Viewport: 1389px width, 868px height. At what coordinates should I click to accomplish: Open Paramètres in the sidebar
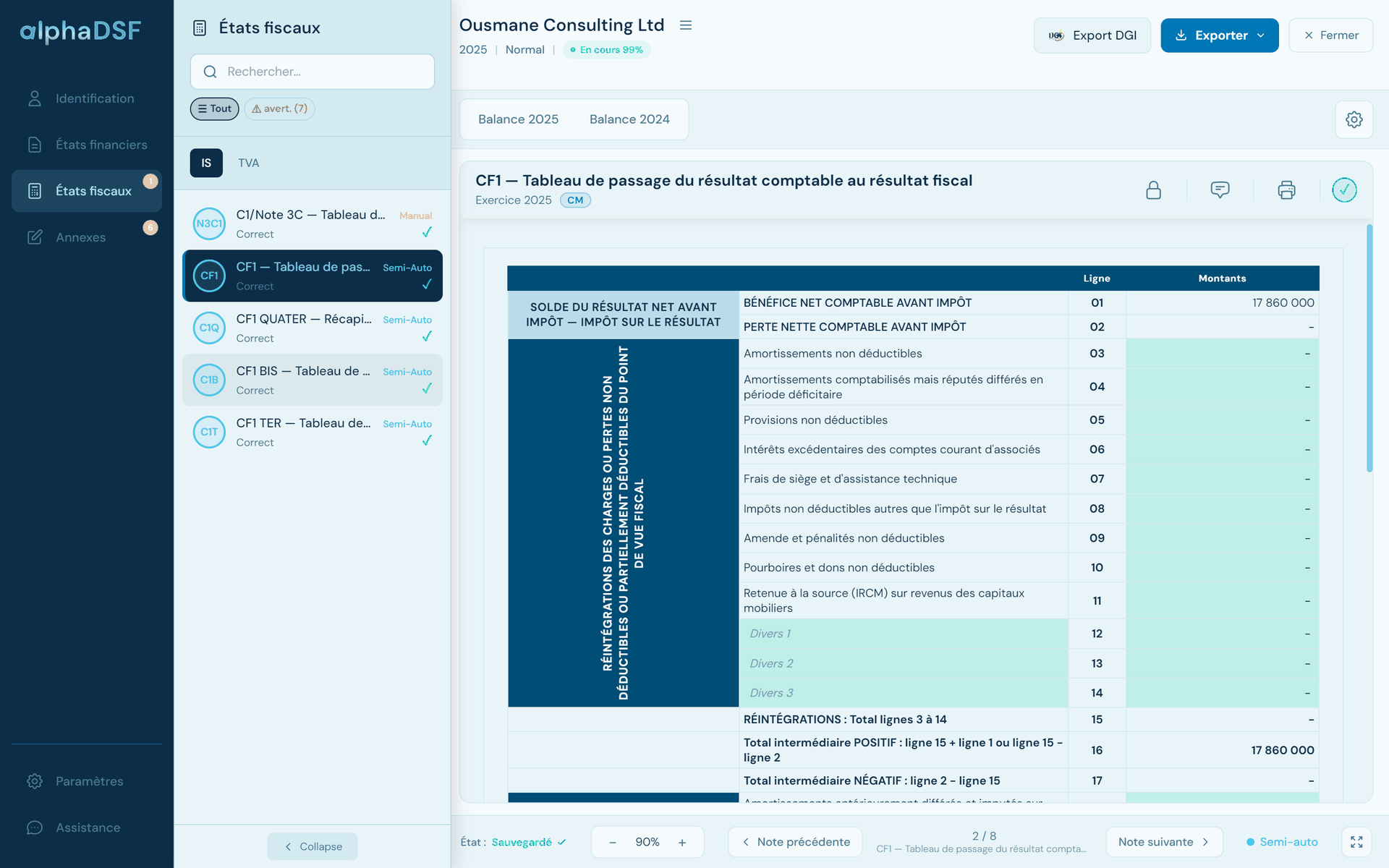(87, 781)
